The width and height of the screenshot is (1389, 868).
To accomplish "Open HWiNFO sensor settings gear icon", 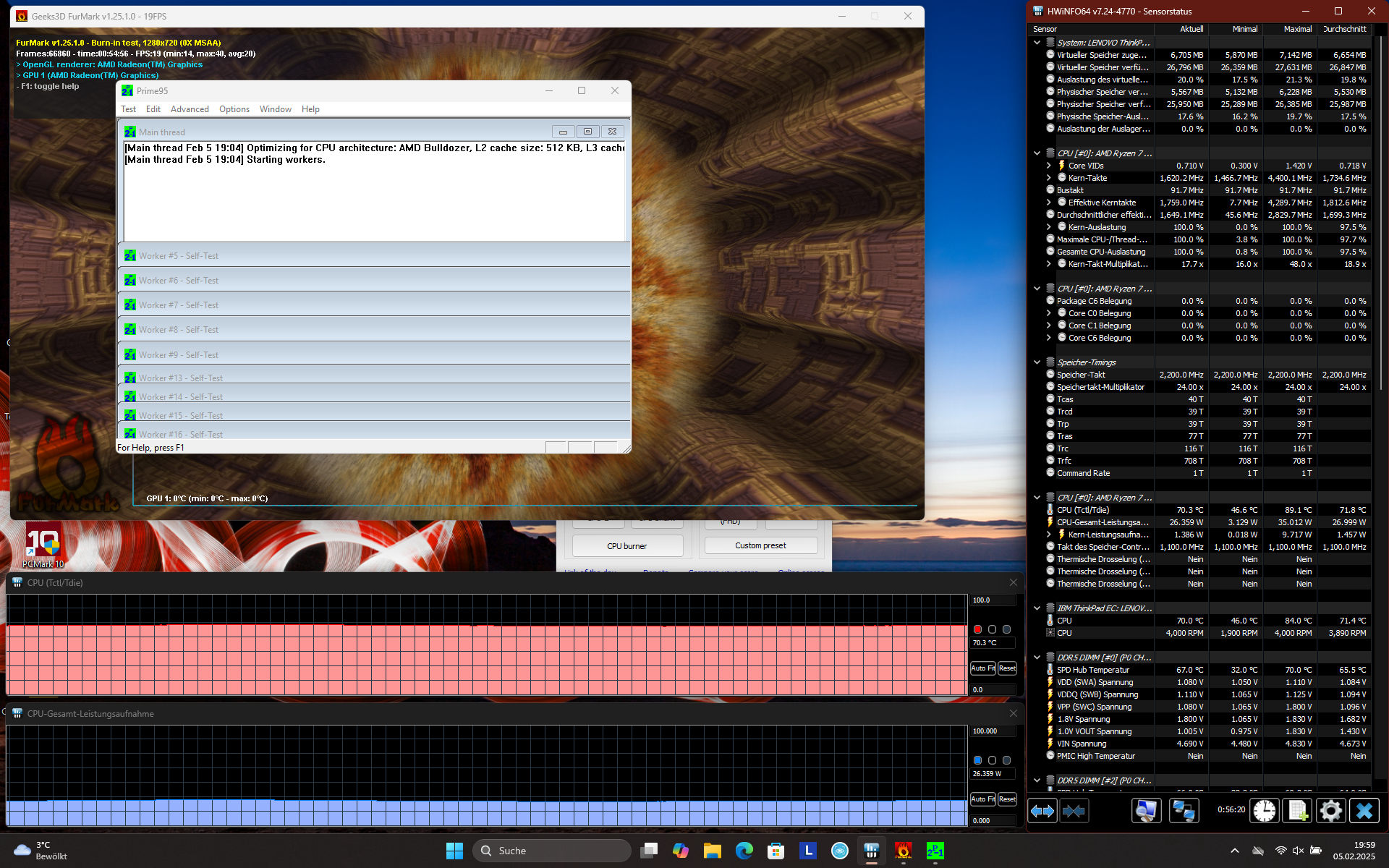I will pyautogui.click(x=1330, y=811).
